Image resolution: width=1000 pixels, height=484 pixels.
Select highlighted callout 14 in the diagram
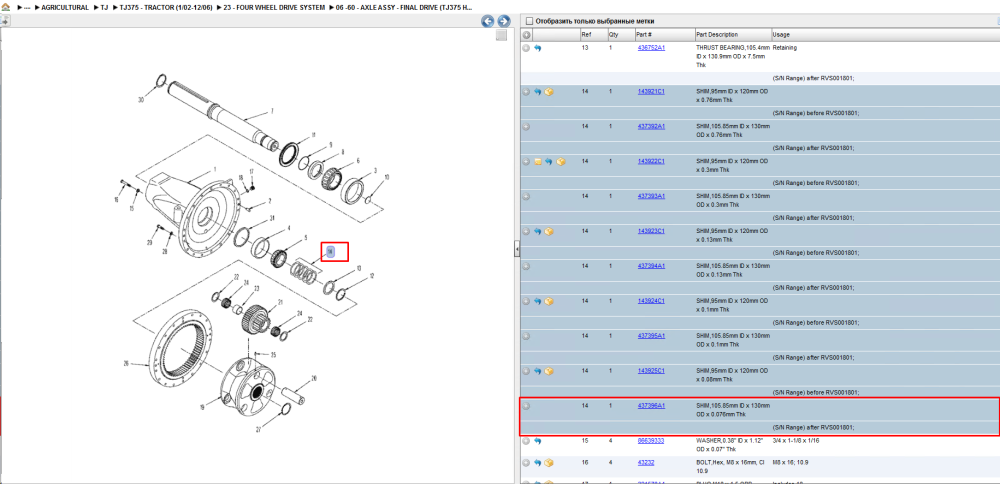click(x=330, y=252)
